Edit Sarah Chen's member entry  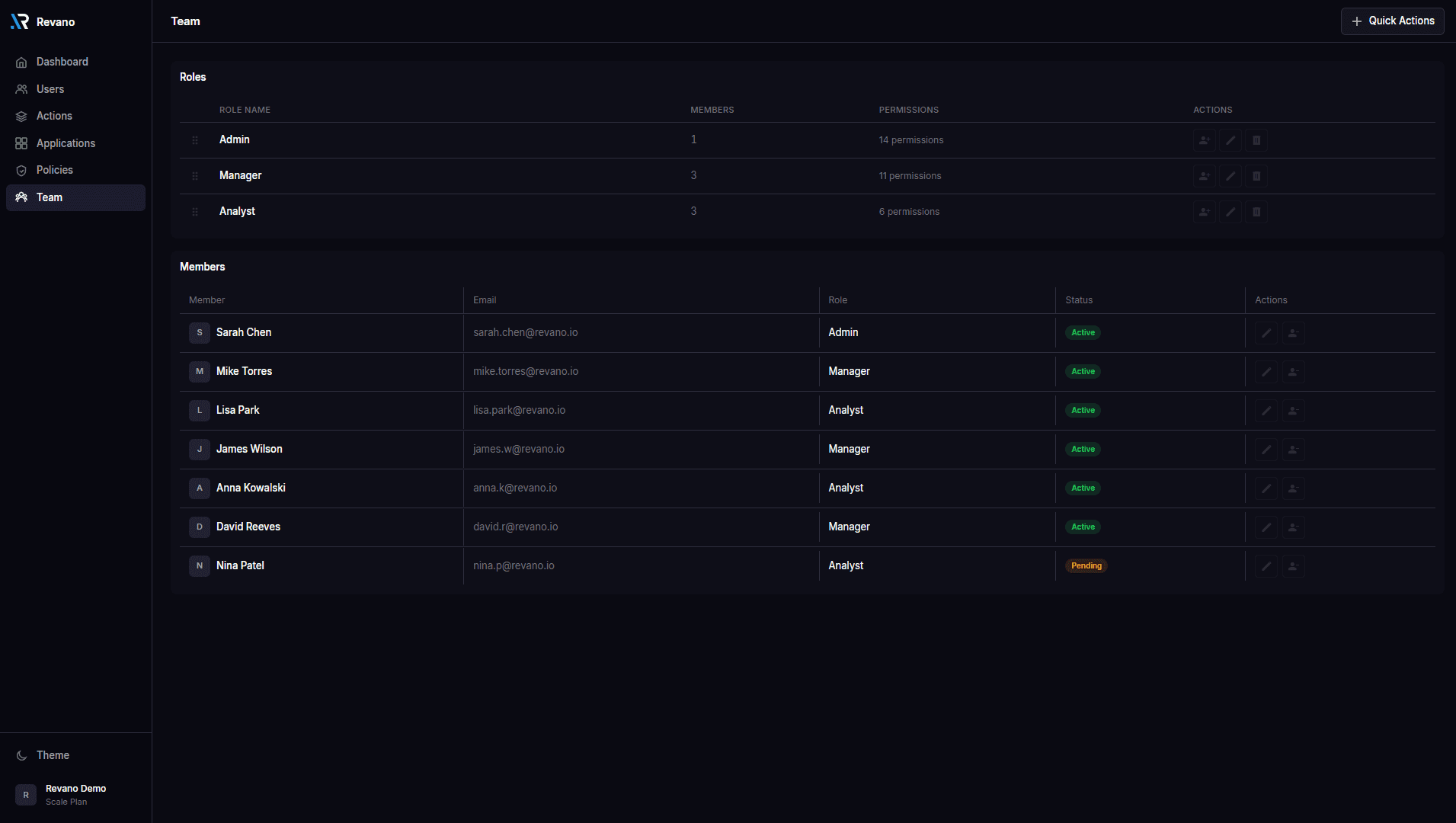coord(1266,333)
